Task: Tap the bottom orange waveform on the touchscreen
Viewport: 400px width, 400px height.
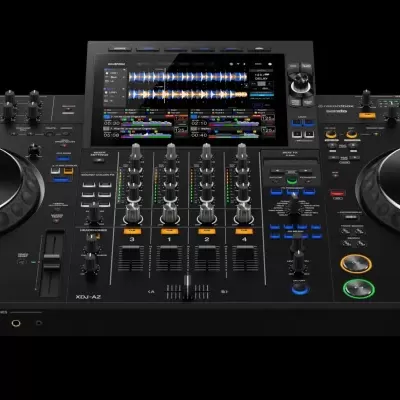Action: click(x=188, y=94)
